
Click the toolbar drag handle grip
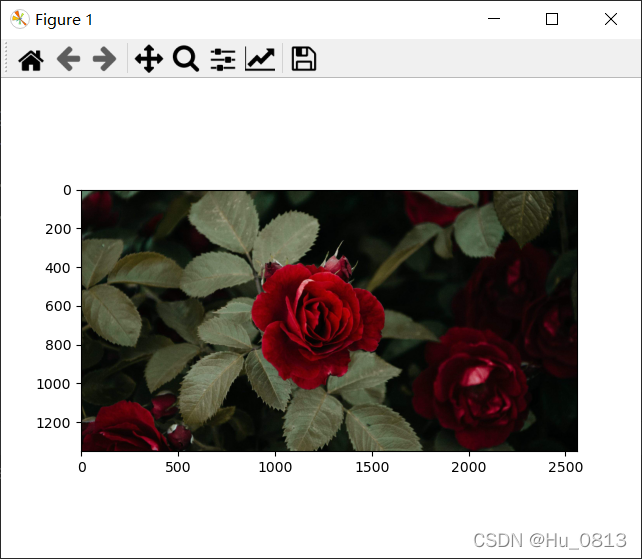pyautogui.click(x=6, y=59)
